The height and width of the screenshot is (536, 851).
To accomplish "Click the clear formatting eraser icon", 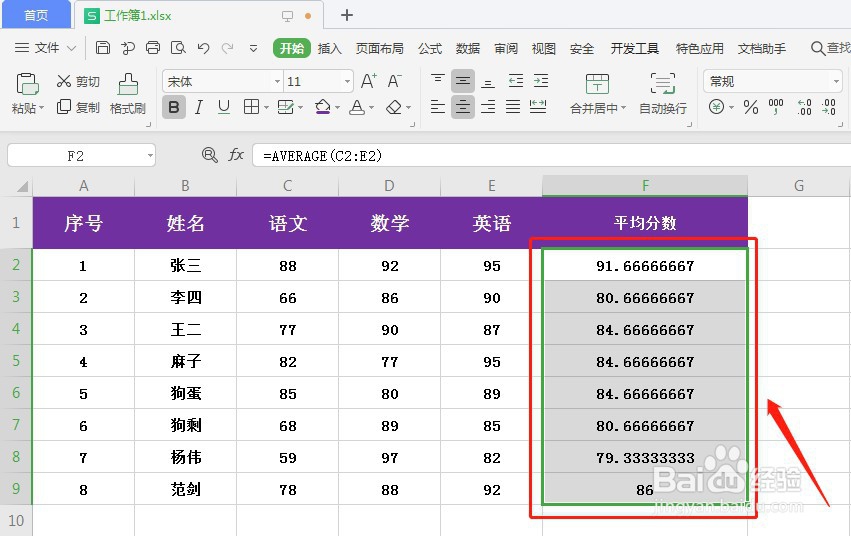I will click(x=394, y=107).
